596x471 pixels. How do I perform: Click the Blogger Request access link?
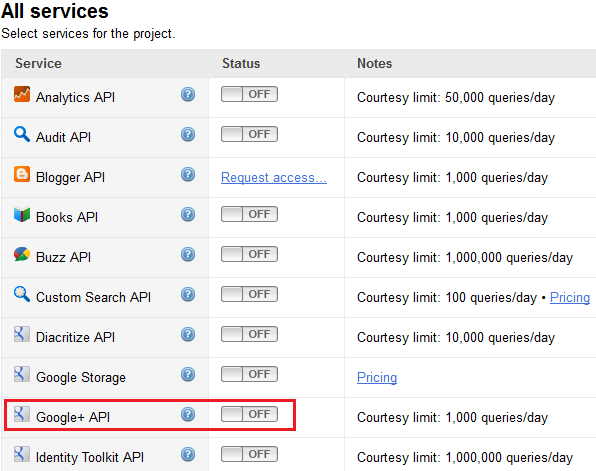(x=274, y=178)
